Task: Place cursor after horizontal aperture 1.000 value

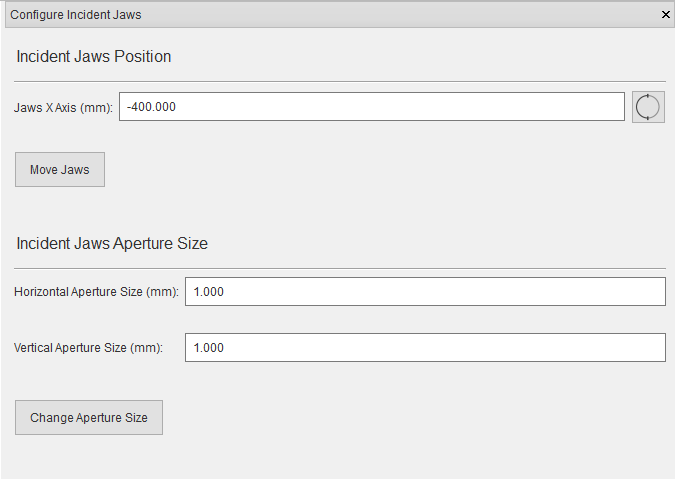Action: pyautogui.click(x=224, y=292)
